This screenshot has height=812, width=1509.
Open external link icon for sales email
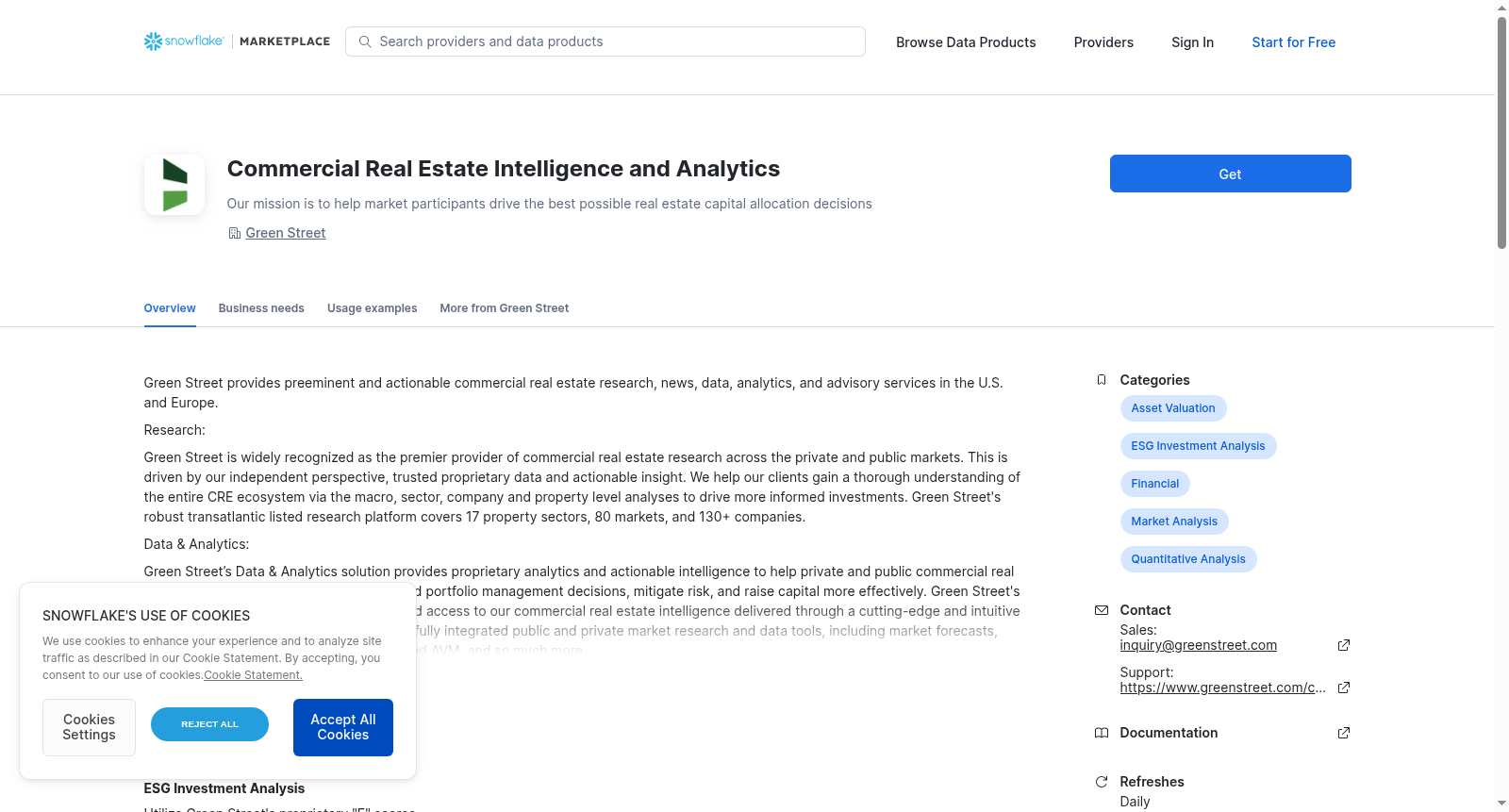(x=1344, y=645)
